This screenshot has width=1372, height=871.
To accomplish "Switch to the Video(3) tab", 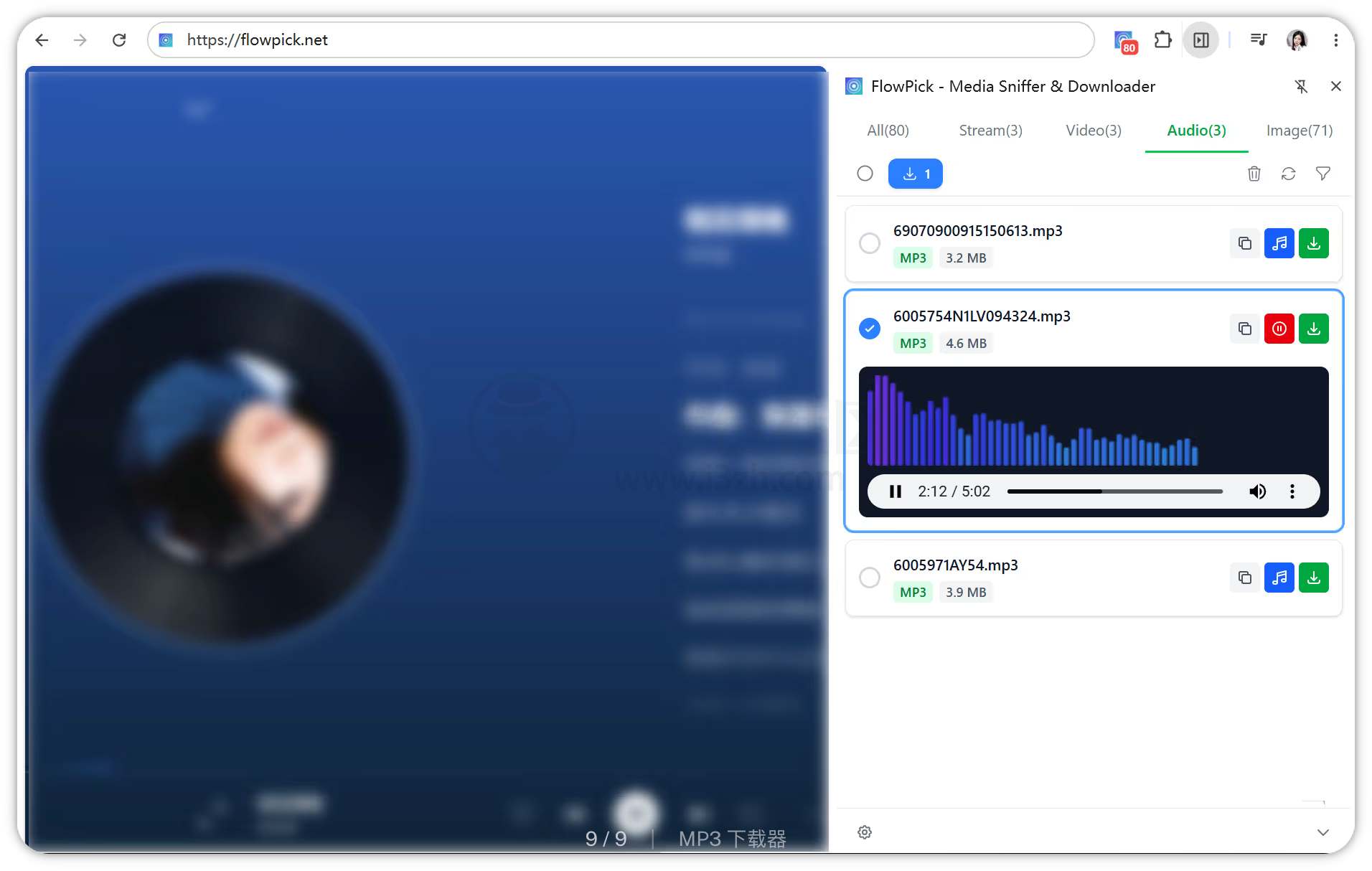I will tap(1094, 131).
